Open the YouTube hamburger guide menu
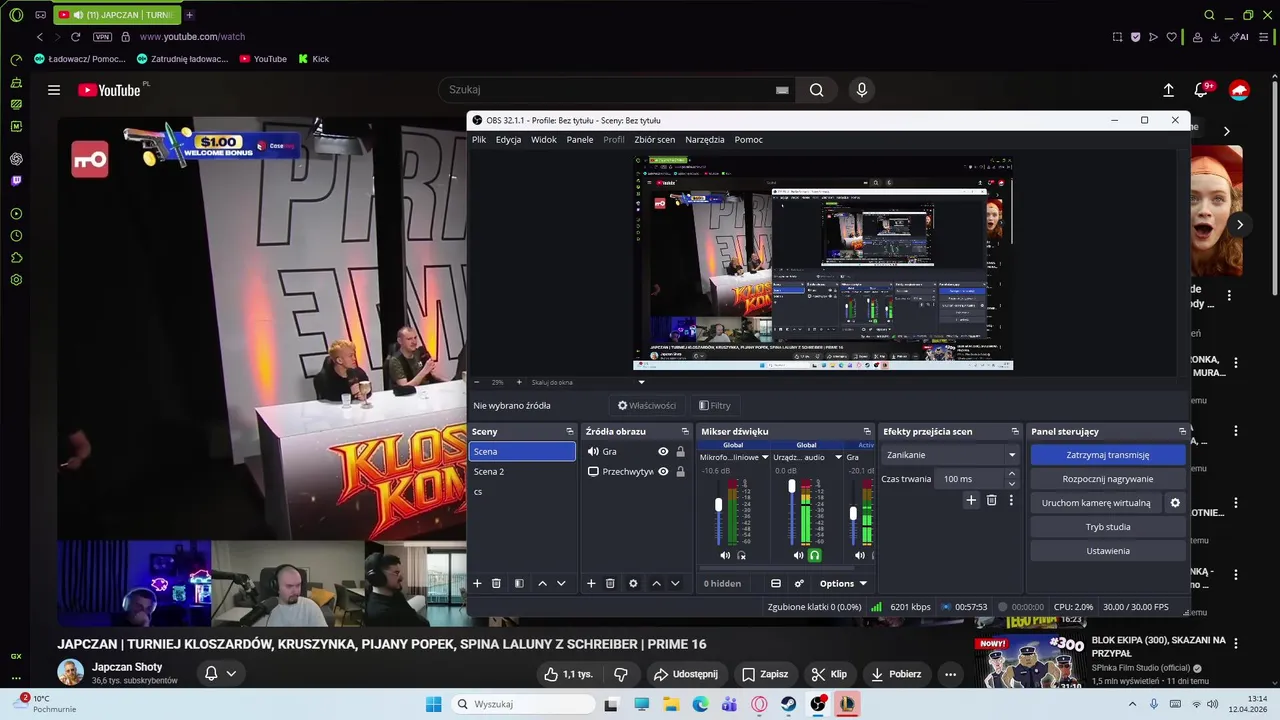1280x720 pixels. [54, 90]
